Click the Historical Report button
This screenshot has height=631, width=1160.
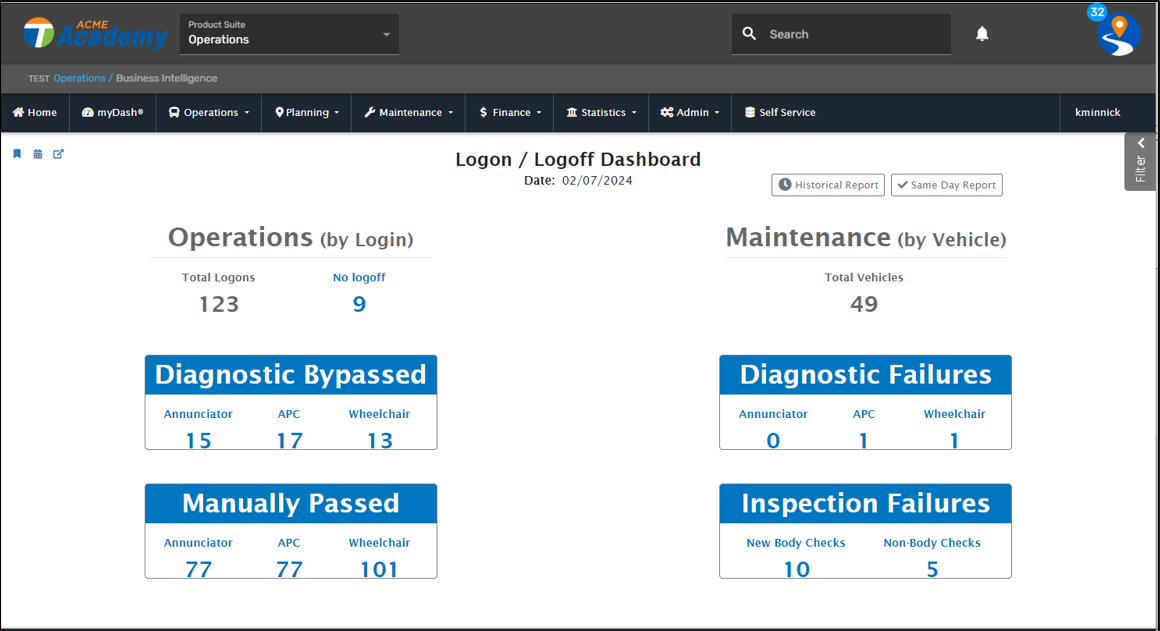[x=828, y=185]
